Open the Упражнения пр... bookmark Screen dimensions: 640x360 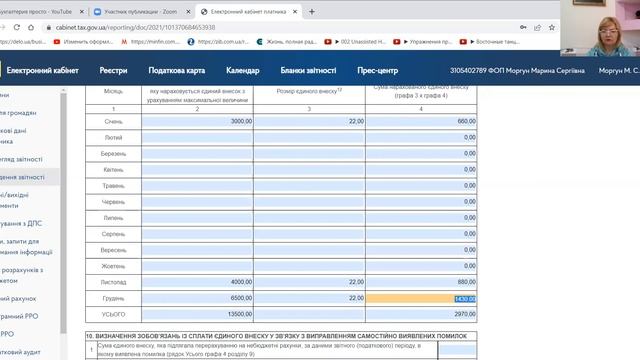423,42
